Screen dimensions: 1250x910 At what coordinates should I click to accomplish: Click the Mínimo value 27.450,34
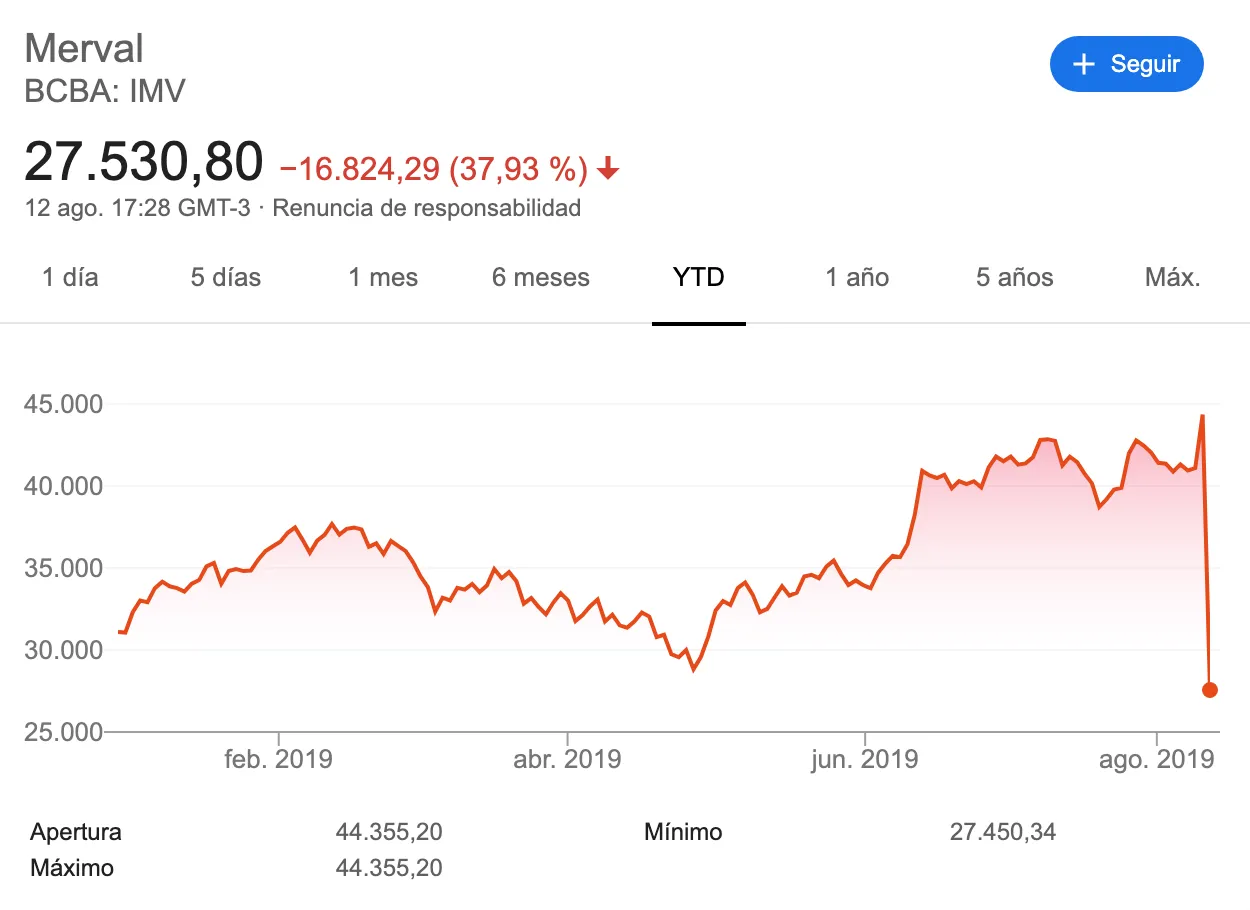[1002, 832]
